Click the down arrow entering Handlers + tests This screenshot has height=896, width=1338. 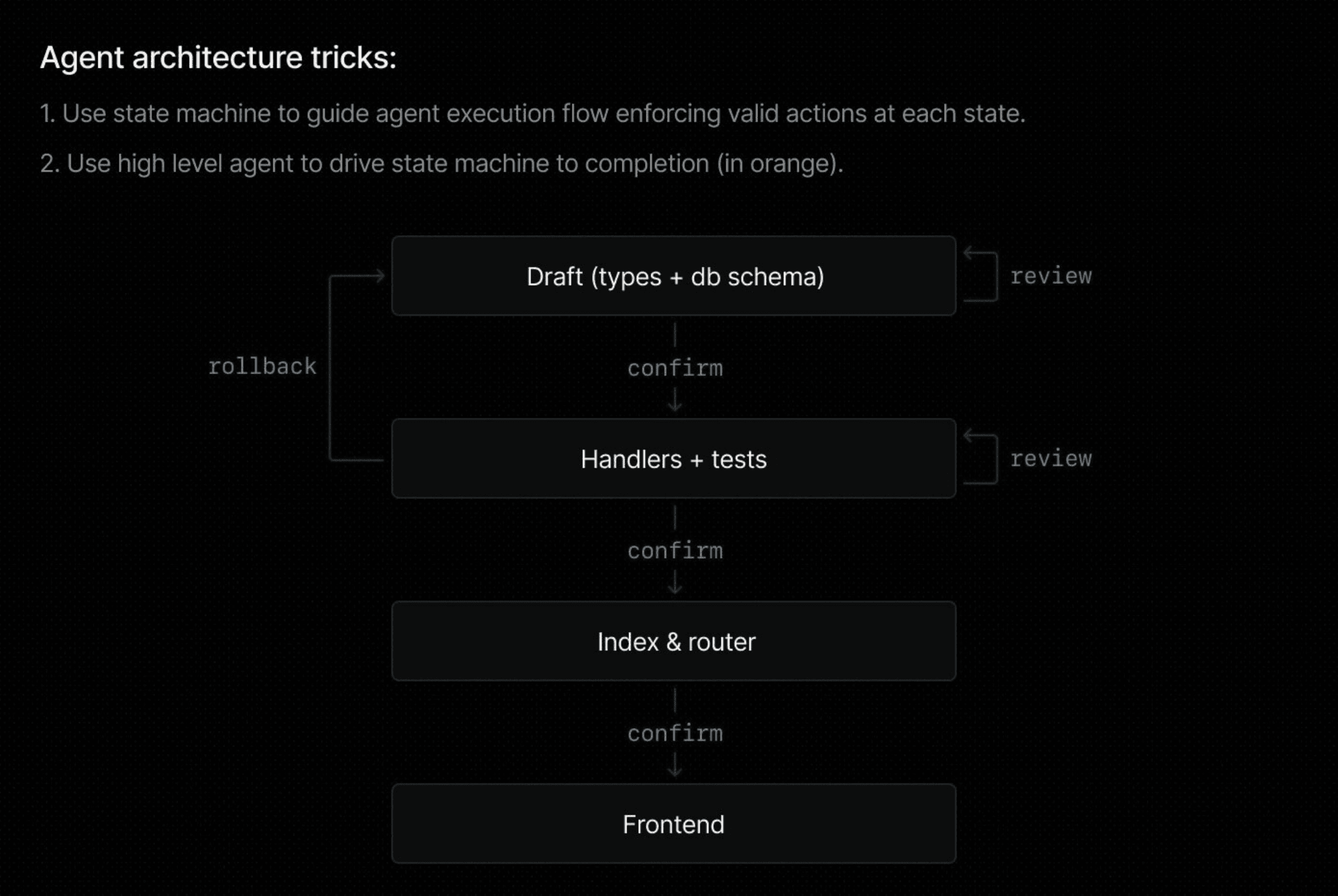pyautogui.click(x=675, y=402)
